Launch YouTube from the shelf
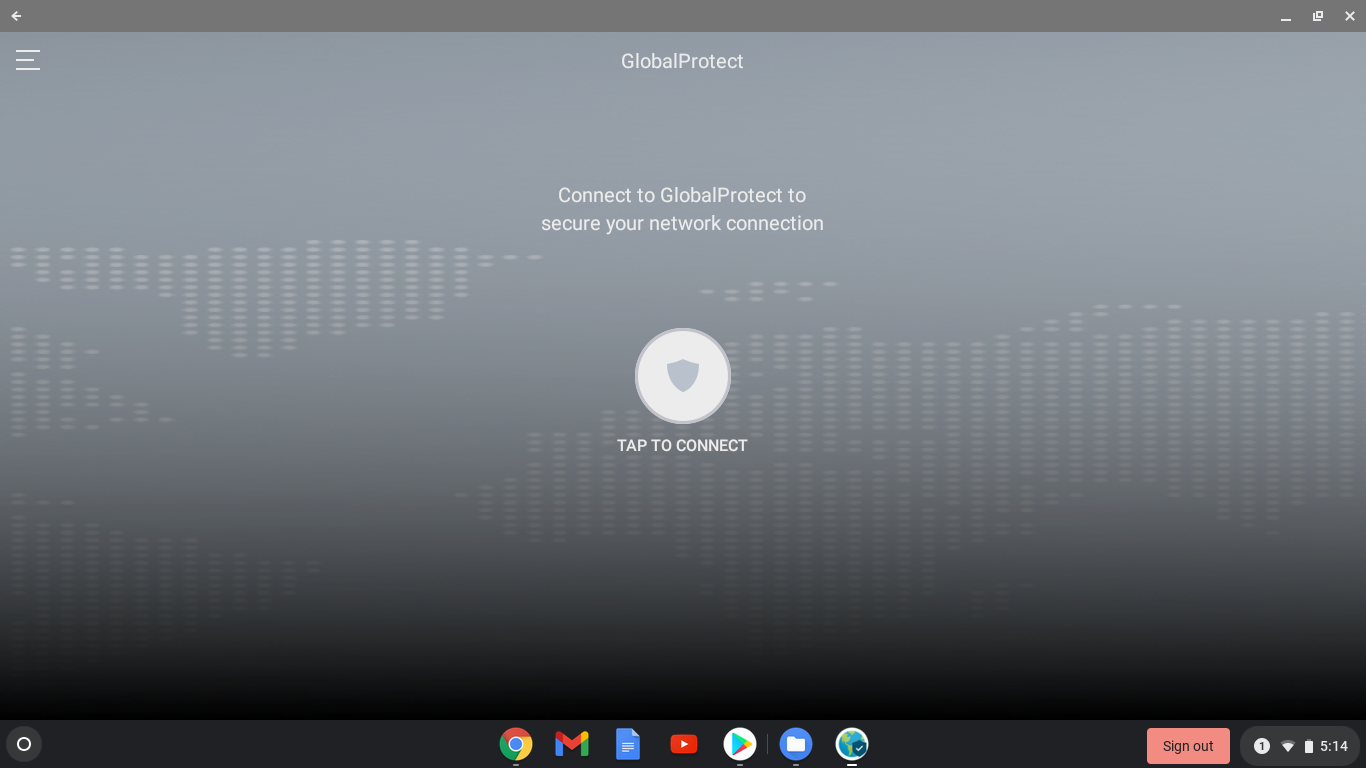 pyautogui.click(x=684, y=744)
